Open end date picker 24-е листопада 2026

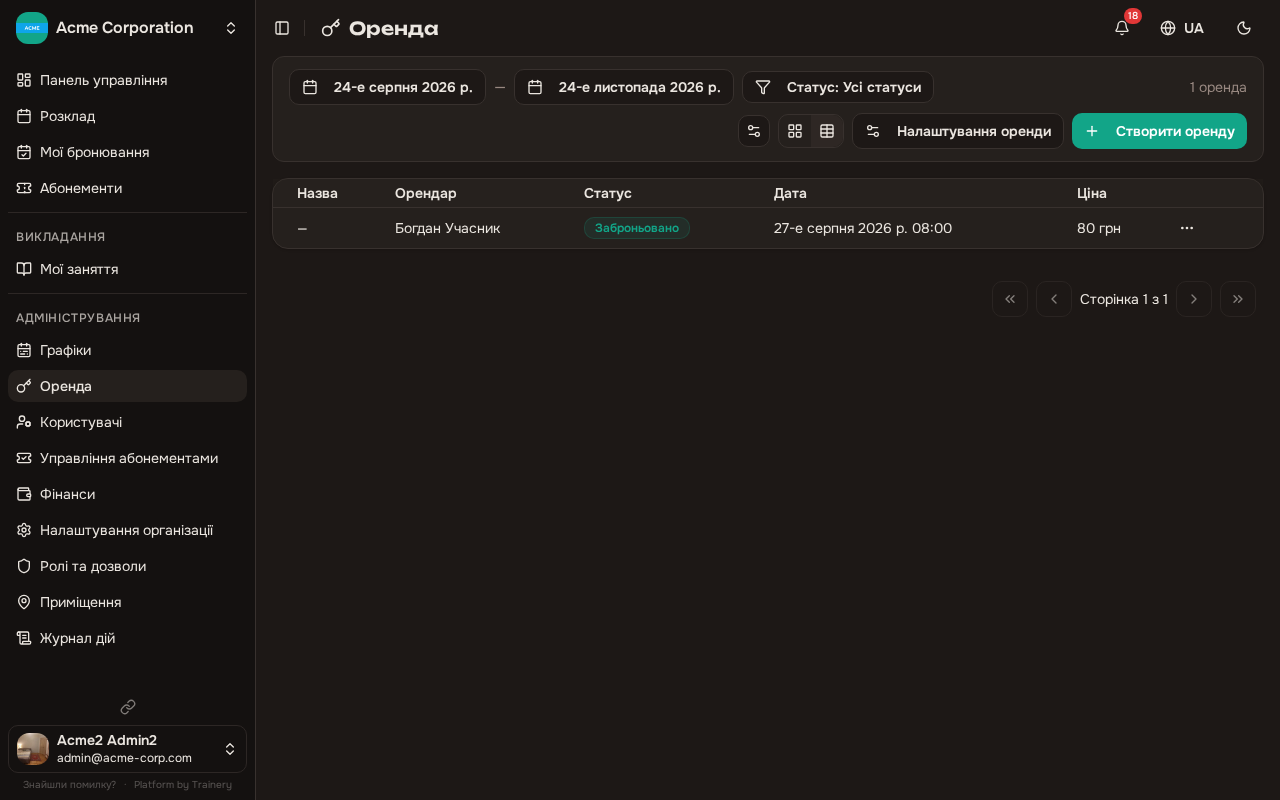(624, 87)
